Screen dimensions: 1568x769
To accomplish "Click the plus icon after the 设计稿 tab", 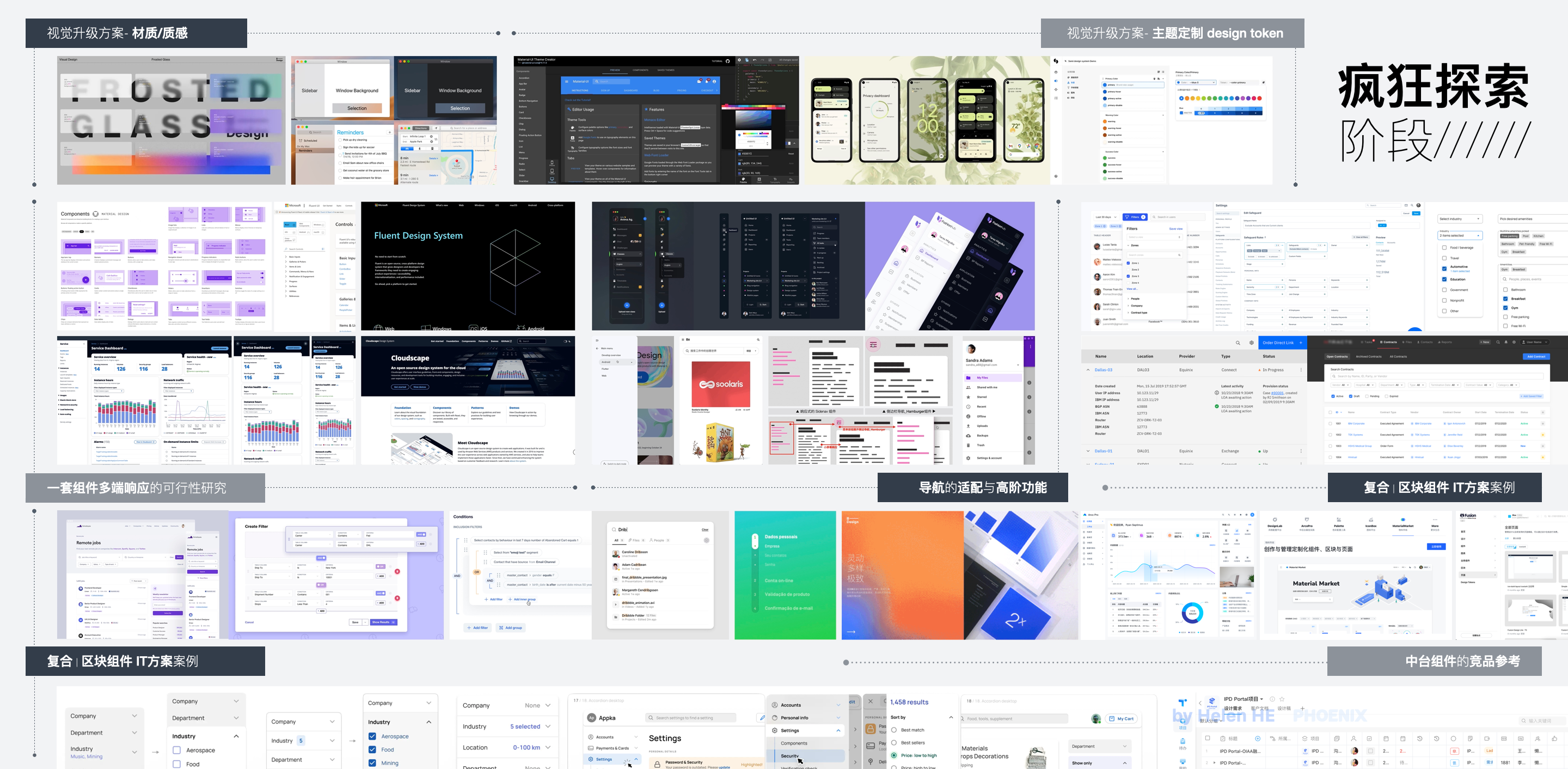I will pyautogui.click(x=1303, y=709).
